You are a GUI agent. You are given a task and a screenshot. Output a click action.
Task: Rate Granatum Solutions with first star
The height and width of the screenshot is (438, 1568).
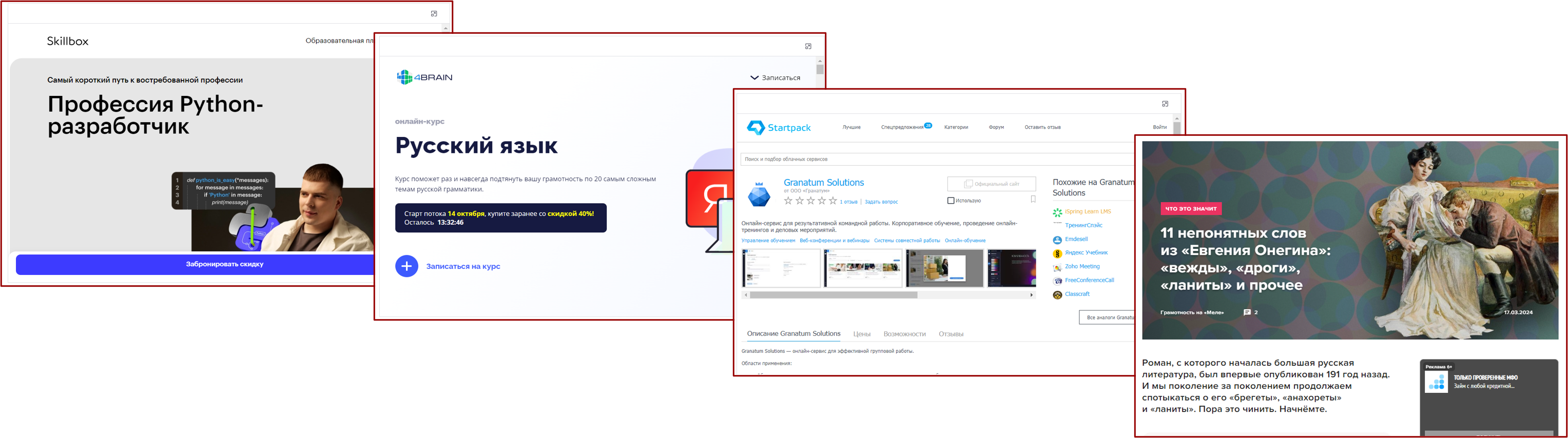788,201
